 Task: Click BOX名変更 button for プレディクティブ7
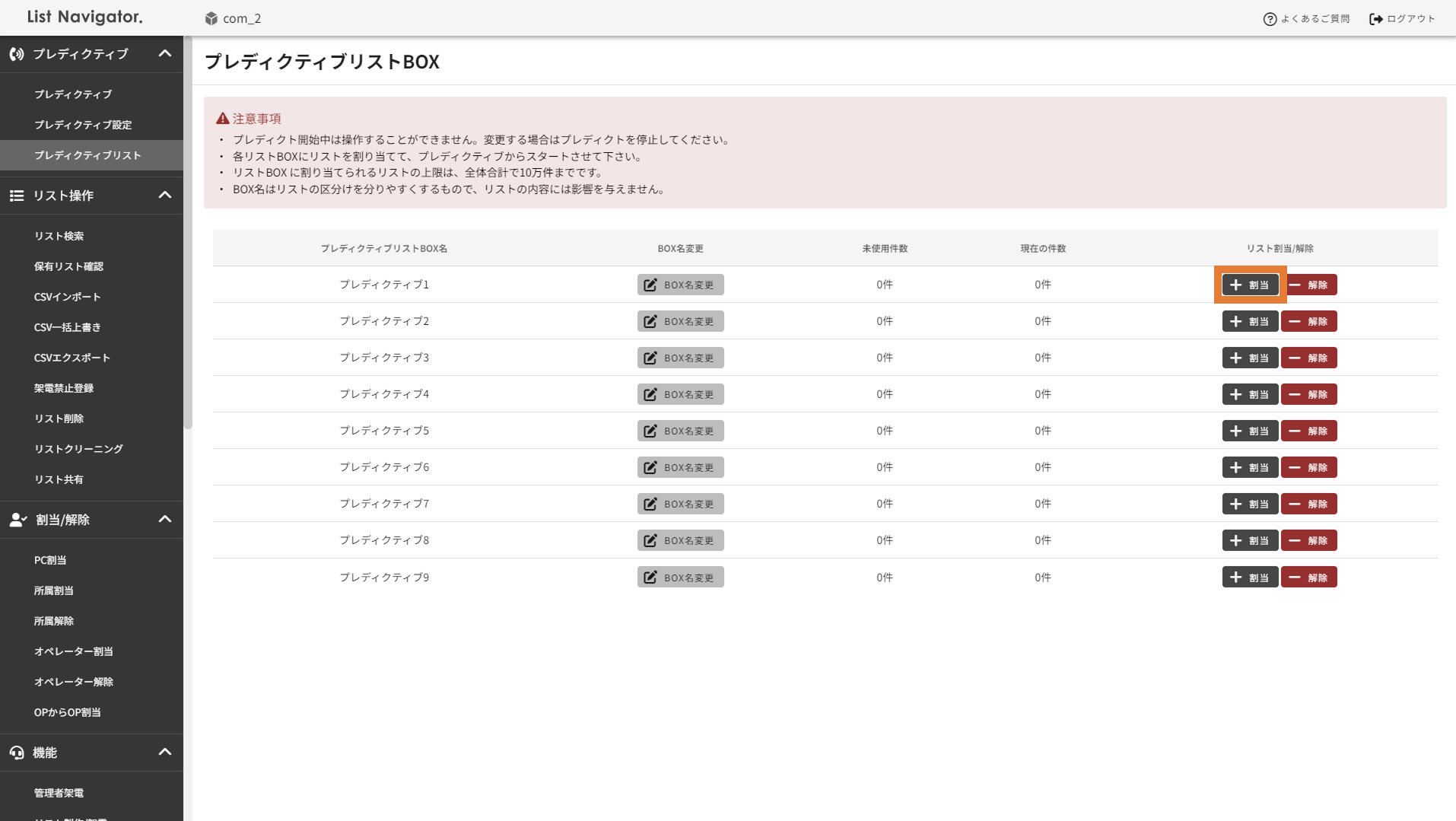coord(680,504)
